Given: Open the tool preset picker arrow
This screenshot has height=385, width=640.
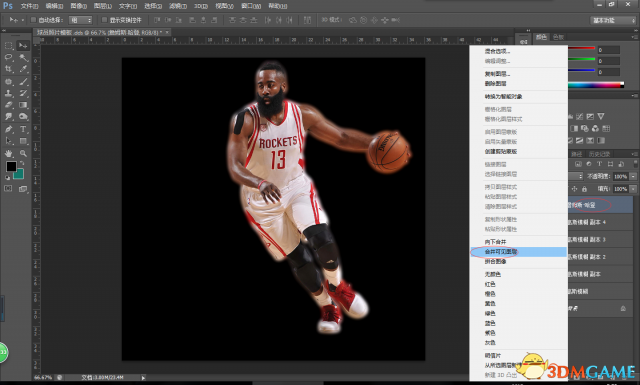Looking at the screenshot, I should (x=23, y=20).
